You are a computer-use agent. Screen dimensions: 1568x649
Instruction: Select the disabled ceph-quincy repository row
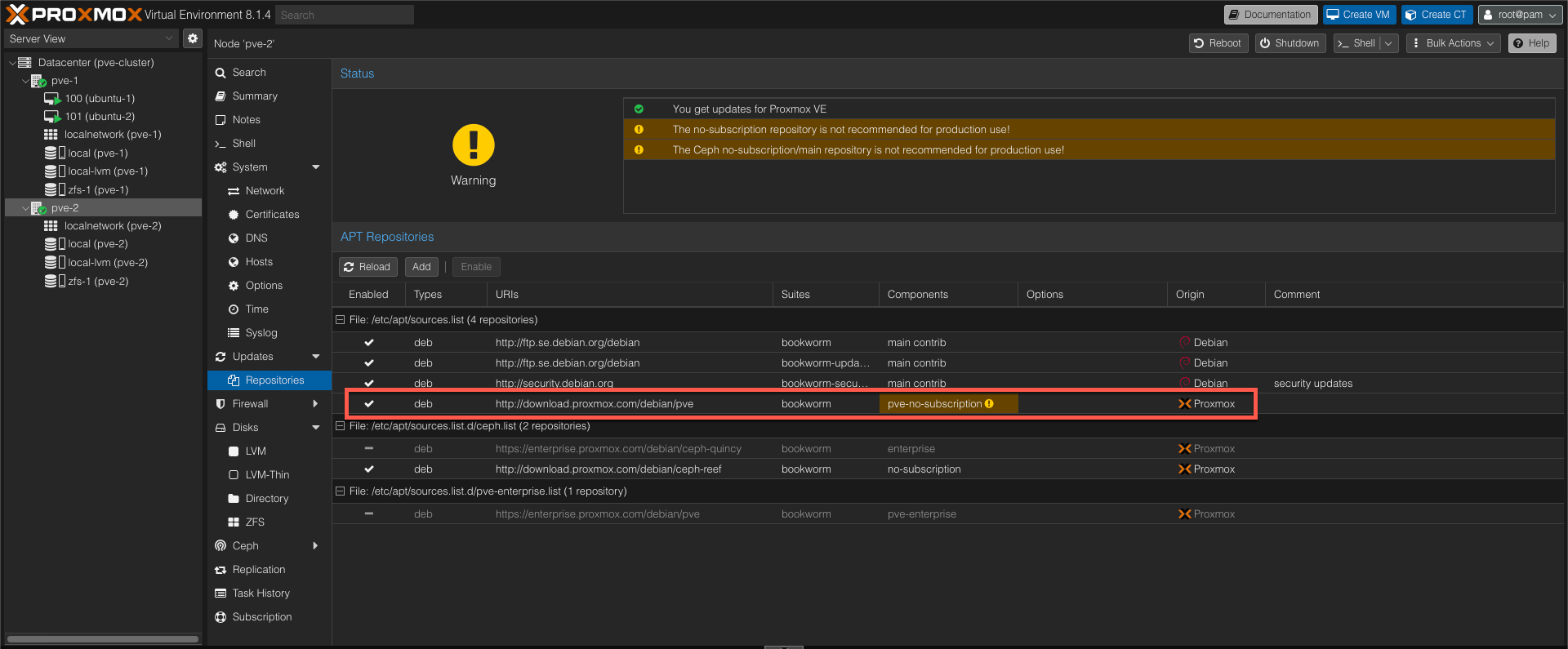tap(947, 449)
